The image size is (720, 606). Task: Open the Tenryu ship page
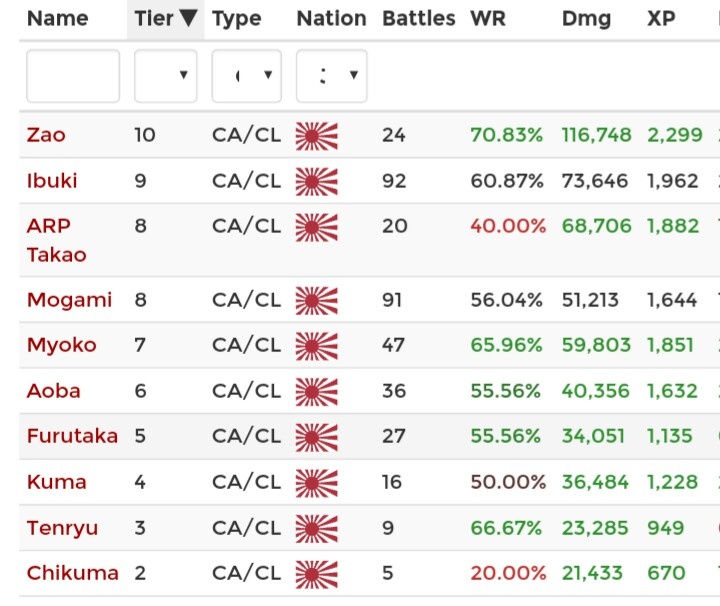(62, 528)
